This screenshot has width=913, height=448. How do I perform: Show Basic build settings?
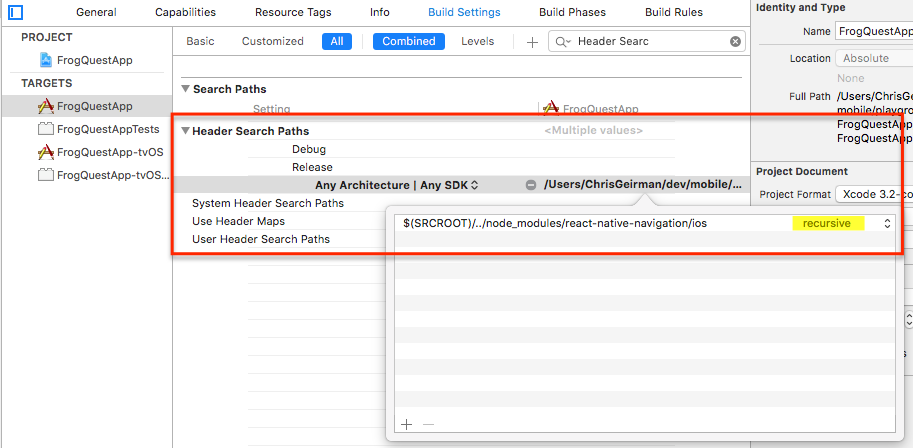point(200,41)
